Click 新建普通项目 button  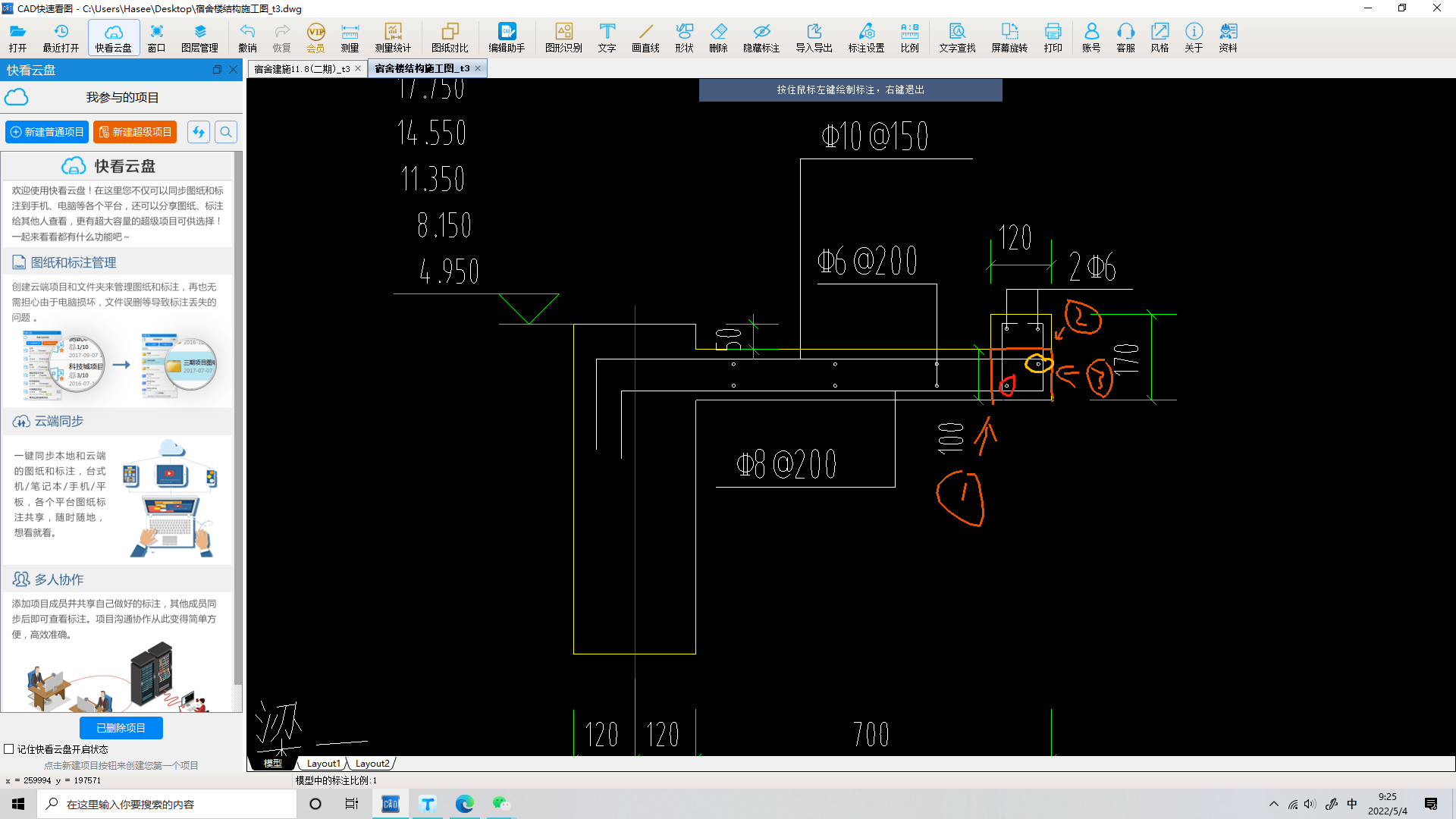(x=47, y=132)
